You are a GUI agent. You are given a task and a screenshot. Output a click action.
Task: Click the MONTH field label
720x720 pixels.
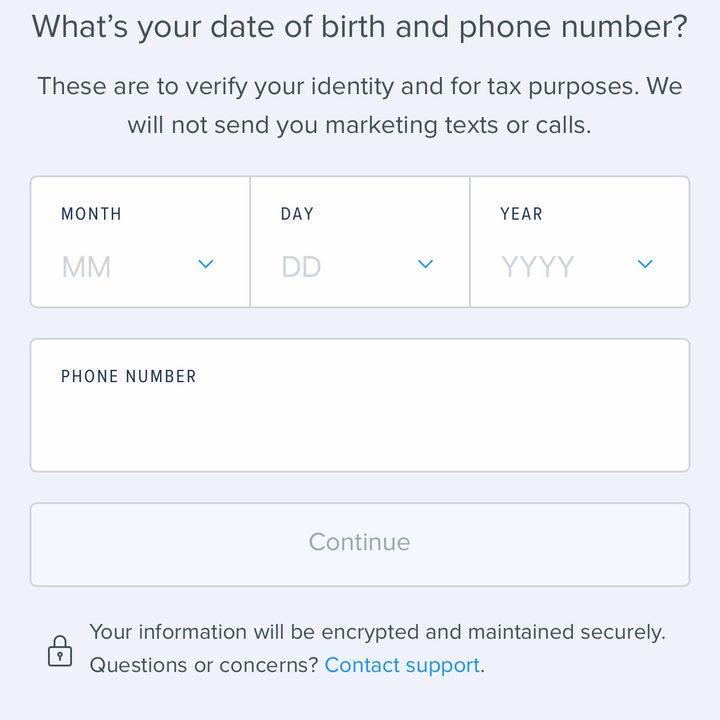tap(91, 214)
